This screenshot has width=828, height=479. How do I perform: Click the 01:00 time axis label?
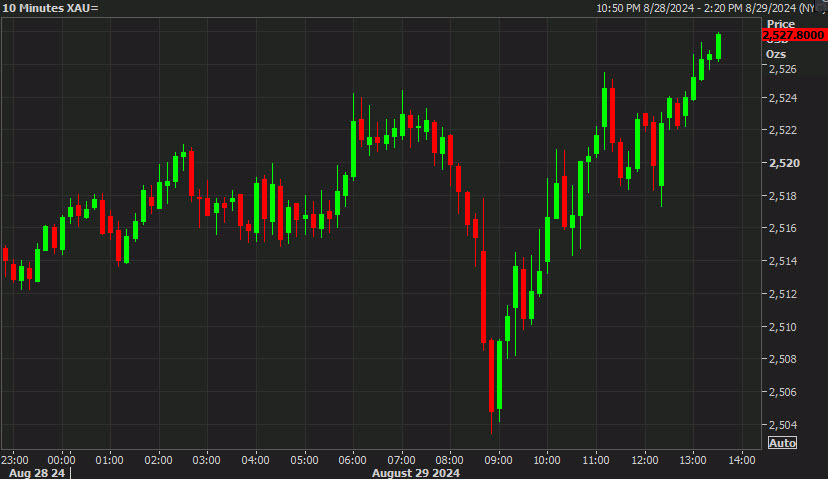[x=109, y=460]
